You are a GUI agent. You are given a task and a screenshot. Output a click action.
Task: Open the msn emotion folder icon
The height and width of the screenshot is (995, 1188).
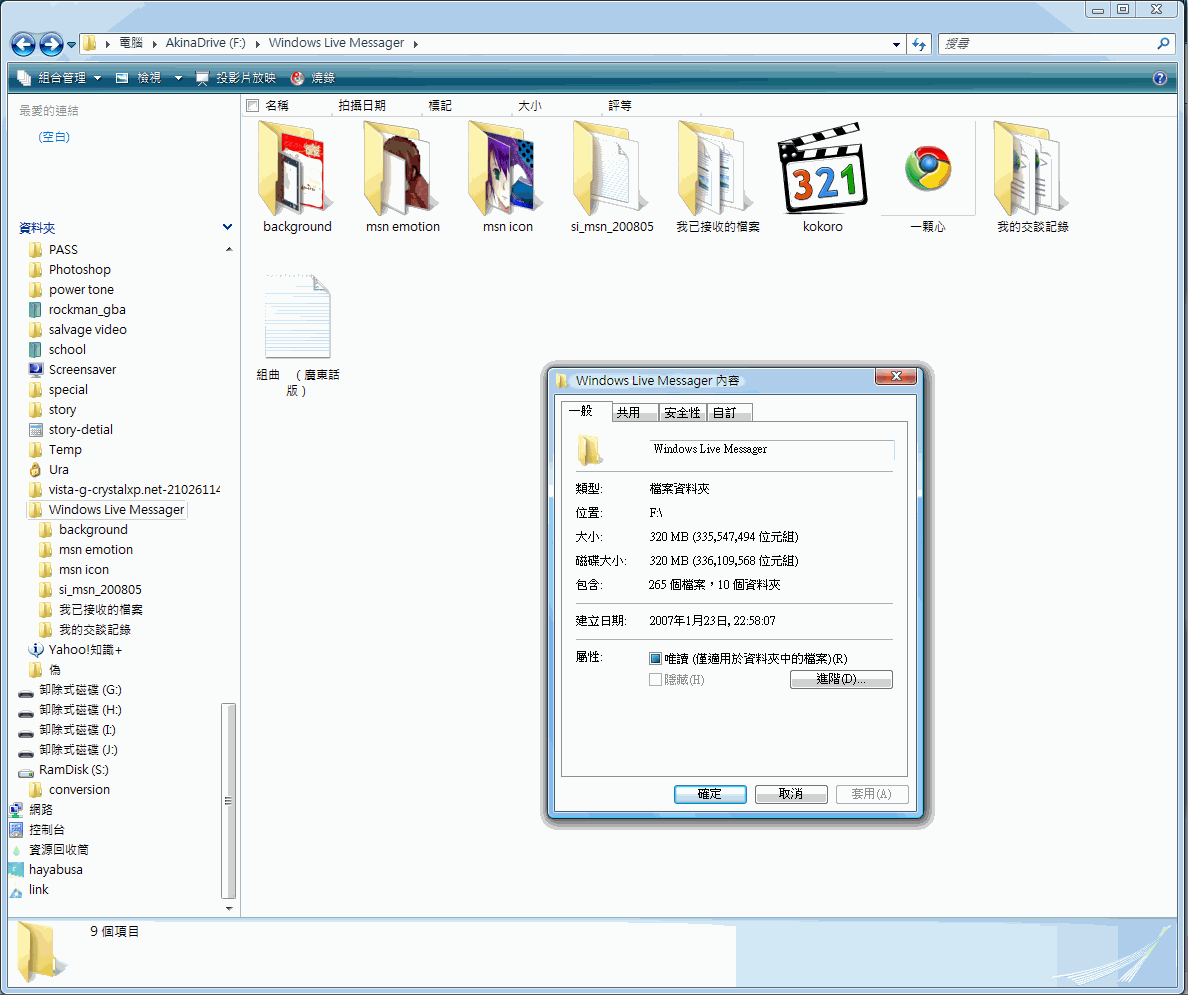pyautogui.click(x=401, y=168)
